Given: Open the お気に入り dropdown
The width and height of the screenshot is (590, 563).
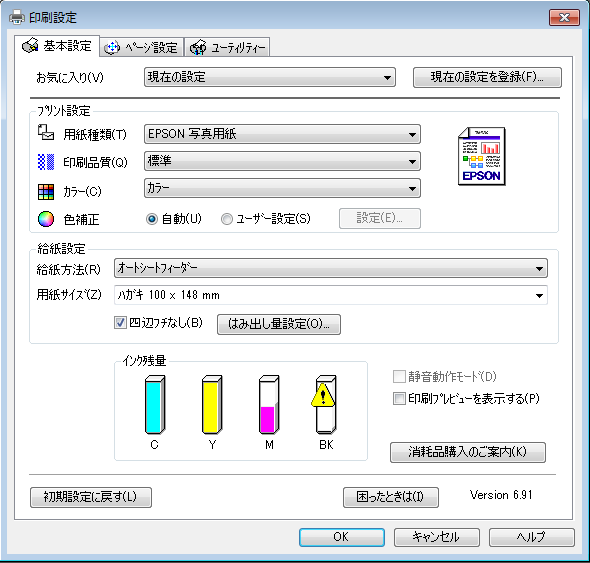Looking at the screenshot, I should click(x=269, y=78).
